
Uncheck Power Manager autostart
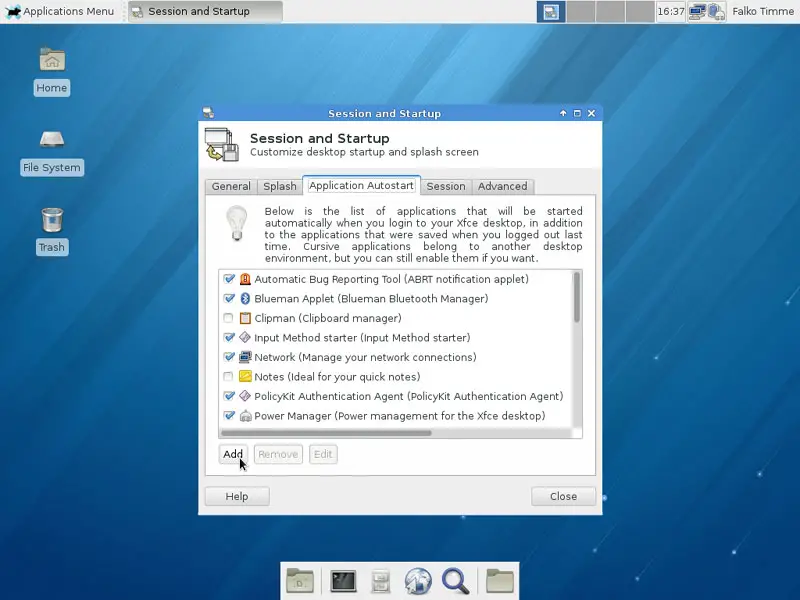point(229,416)
